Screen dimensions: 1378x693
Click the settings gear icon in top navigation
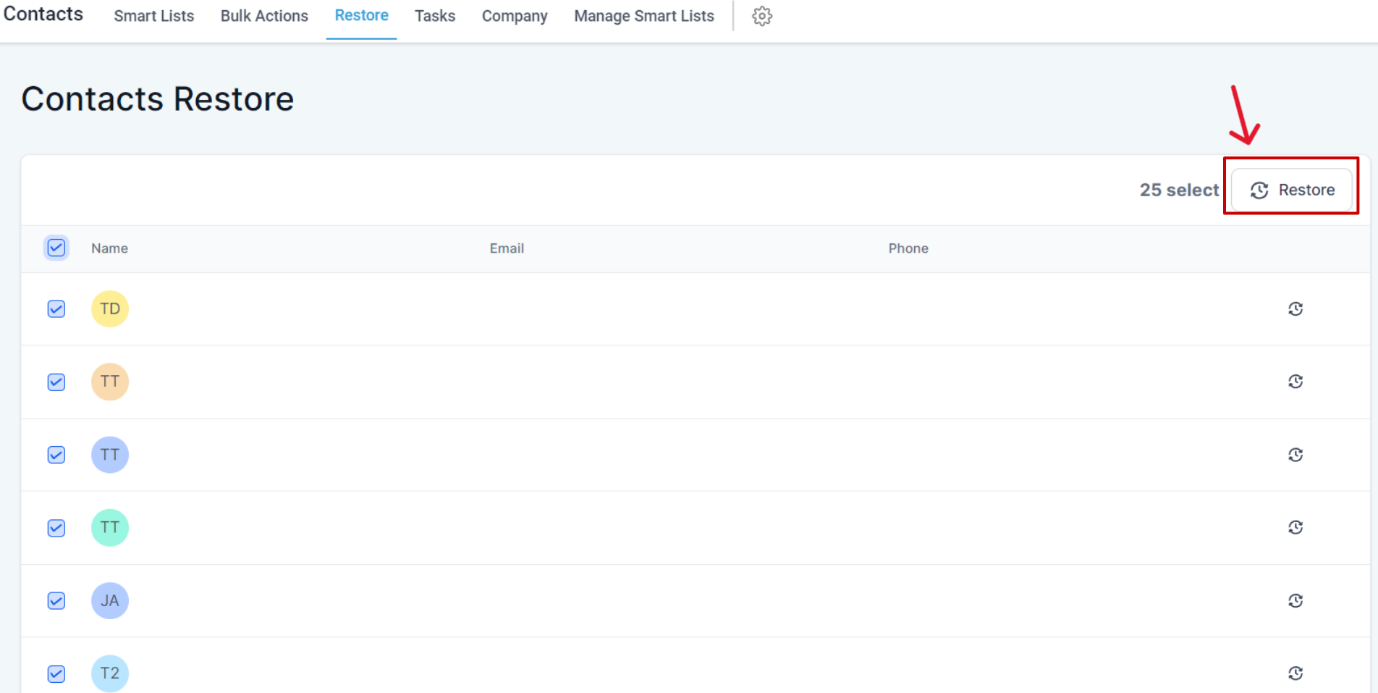(762, 17)
